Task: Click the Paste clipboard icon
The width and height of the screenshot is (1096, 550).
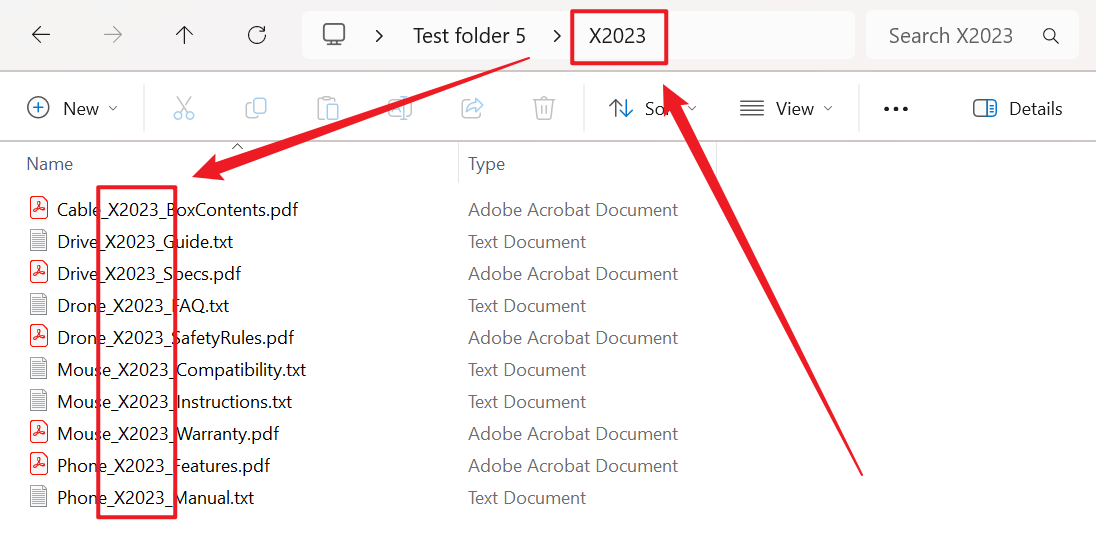Action: (328, 109)
